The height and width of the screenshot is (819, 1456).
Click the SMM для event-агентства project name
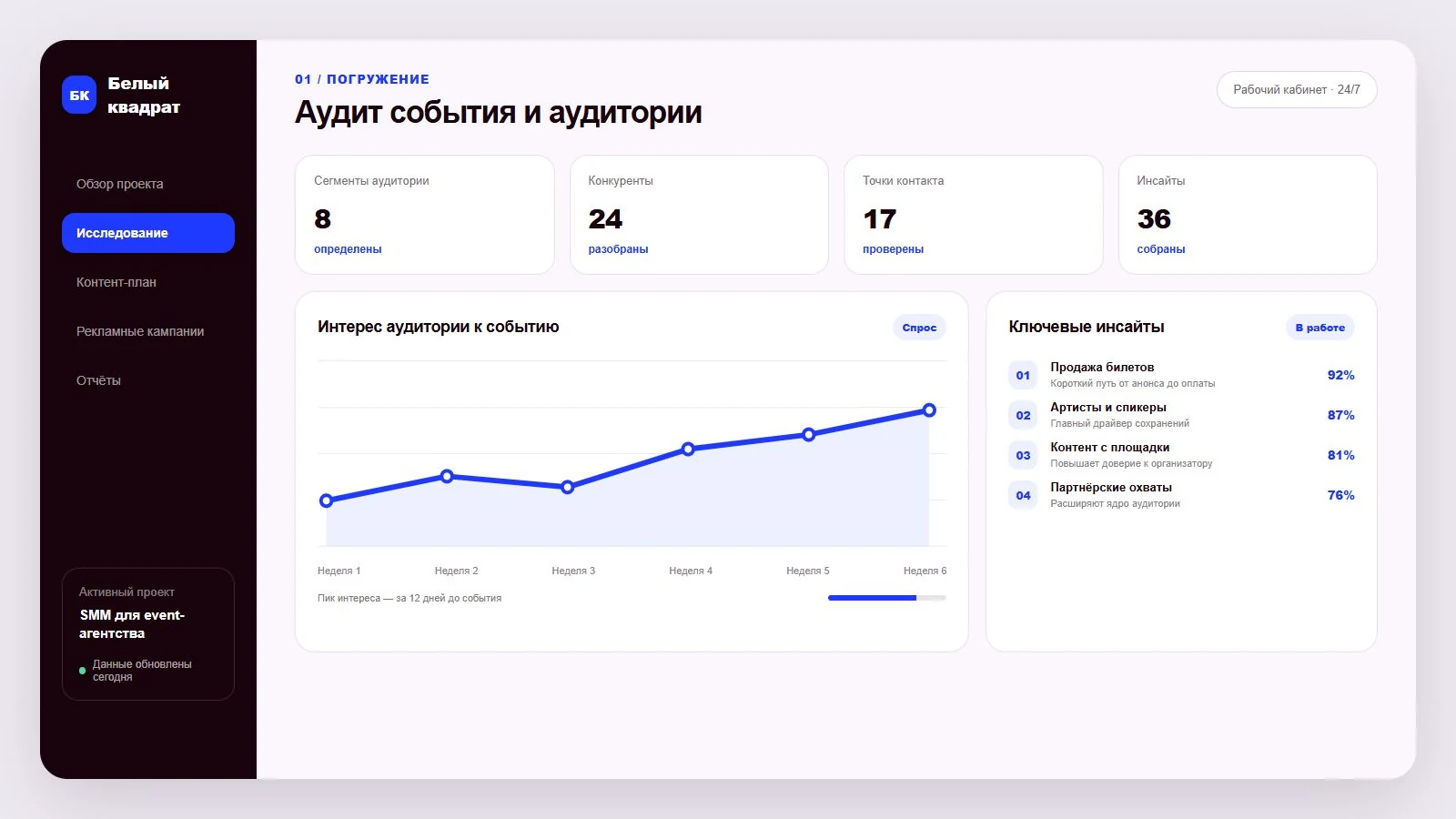click(132, 624)
